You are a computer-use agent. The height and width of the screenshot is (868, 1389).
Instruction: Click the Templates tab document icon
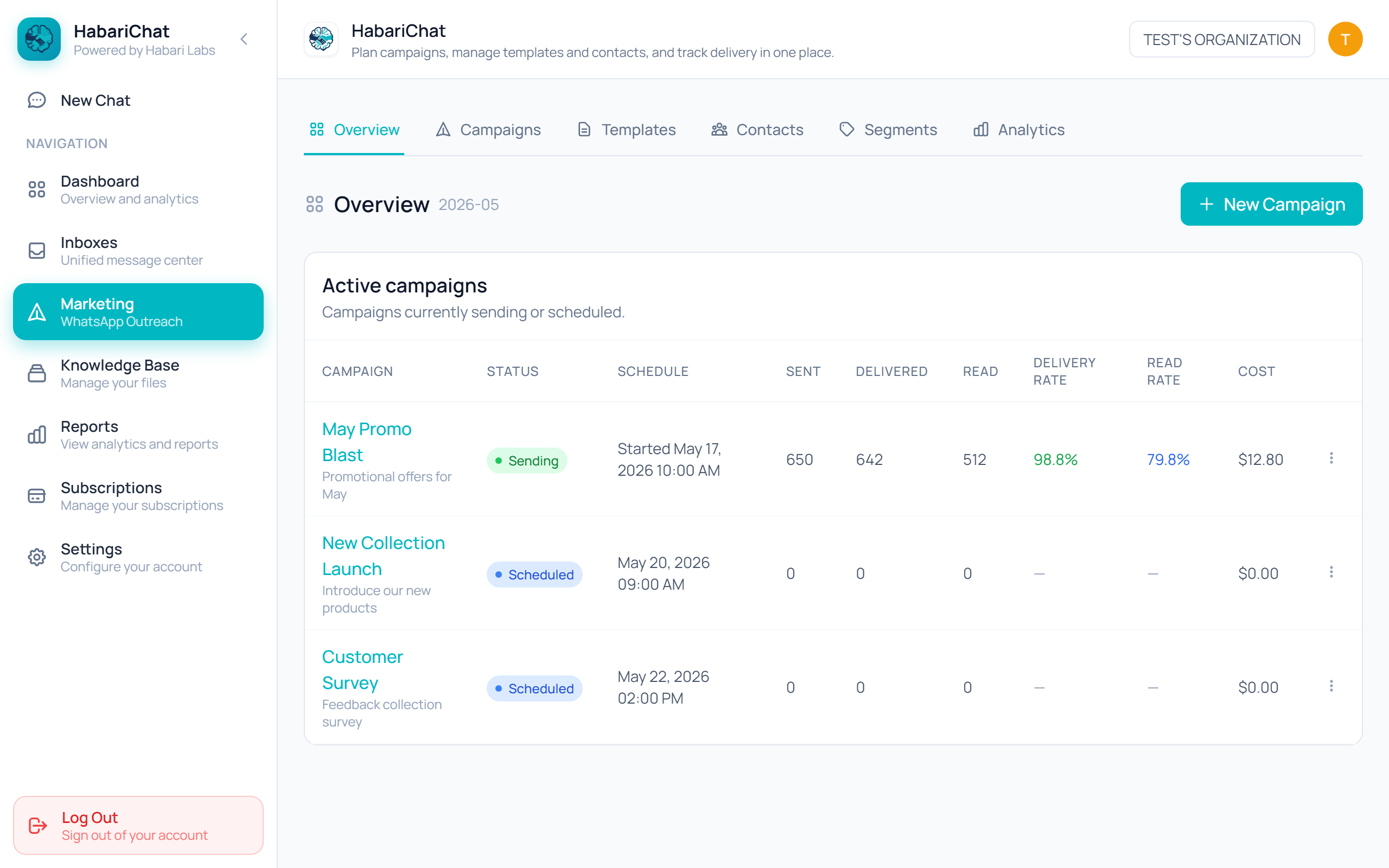coord(584,129)
